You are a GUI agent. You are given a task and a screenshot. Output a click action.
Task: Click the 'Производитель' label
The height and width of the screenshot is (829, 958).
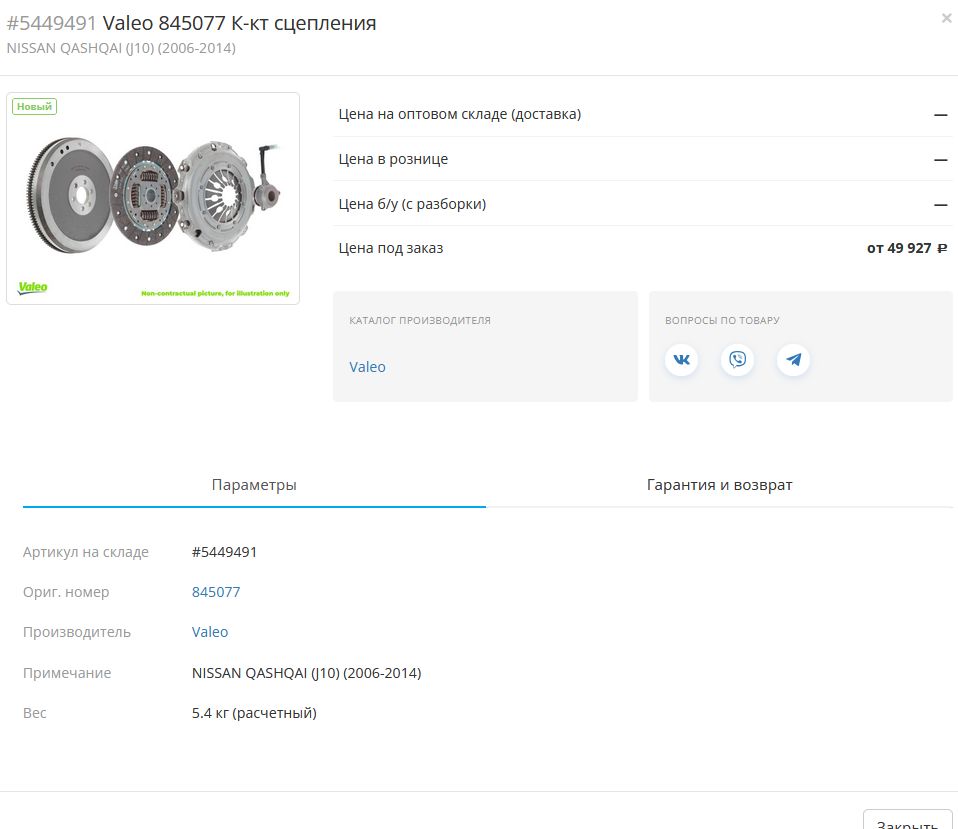click(x=77, y=632)
